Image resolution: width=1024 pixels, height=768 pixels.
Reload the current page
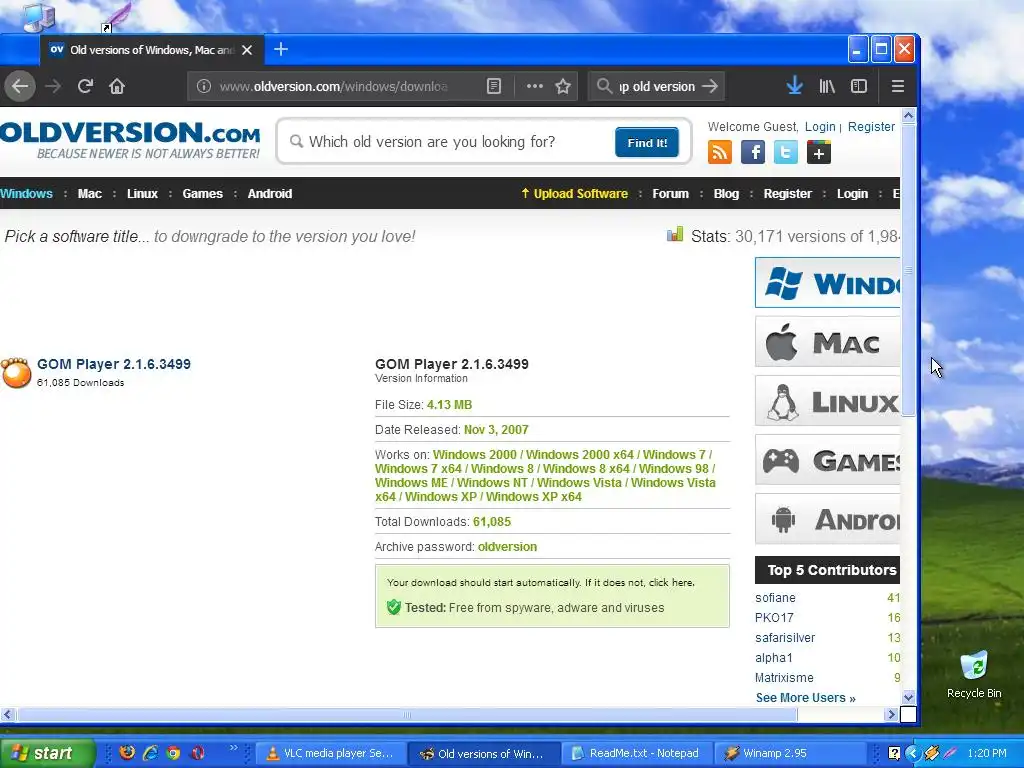pyautogui.click(x=85, y=86)
